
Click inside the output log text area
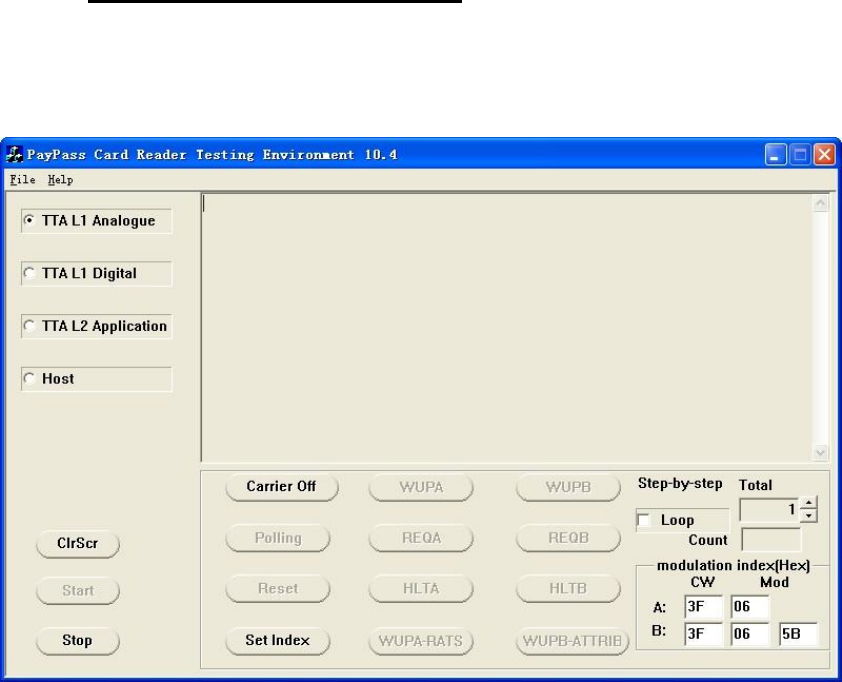(x=507, y=328)
